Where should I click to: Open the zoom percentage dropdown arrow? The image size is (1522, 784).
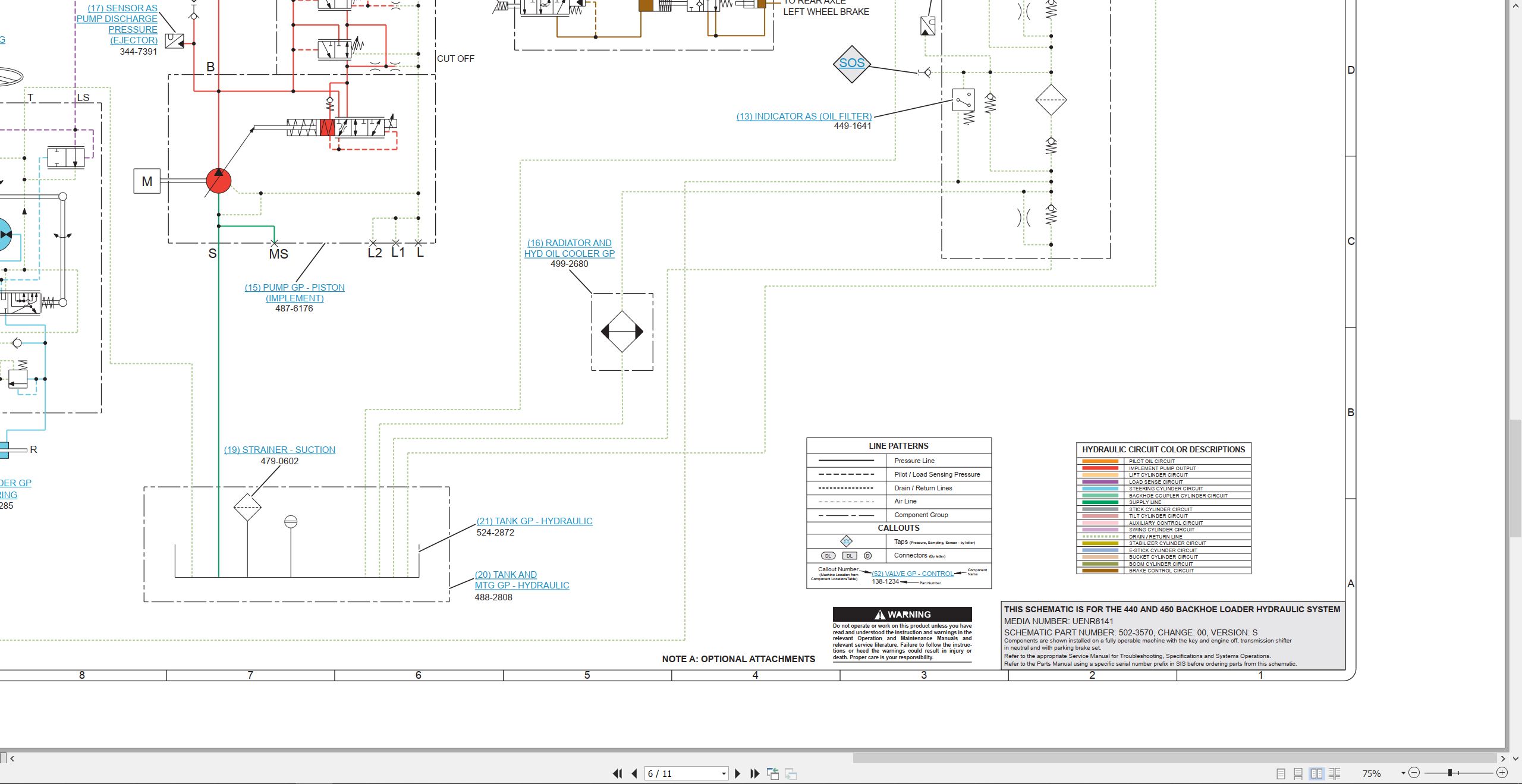point(1403,773)
